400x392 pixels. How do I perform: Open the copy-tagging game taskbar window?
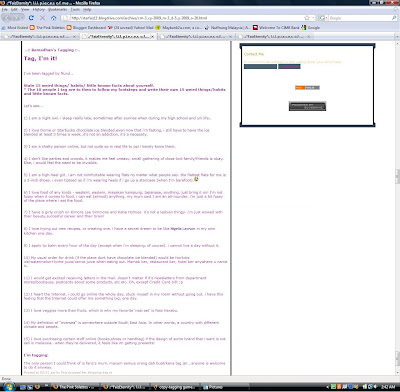click(174, 387)
